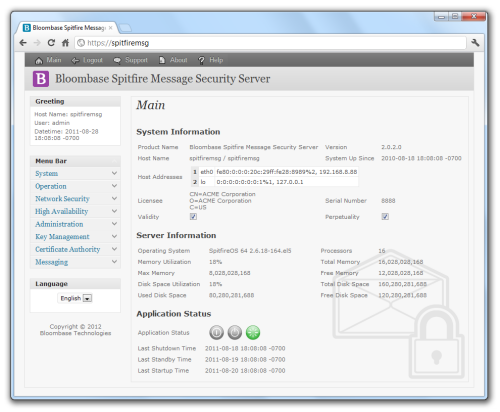The width and height of the screenshot is (500, 412).
Task: Click the Last Startup Time value
Action: click(x=245, y=371)
